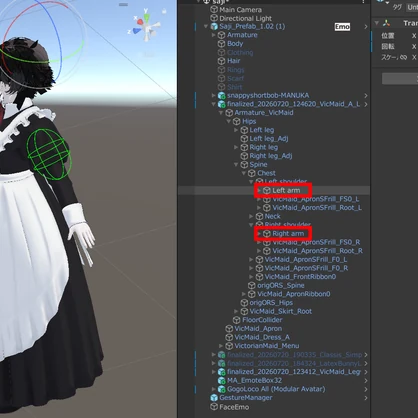Viewport: 418px width, 418px height.
Task: Open the Saji_Prefab_1.02 (1) prefab arrow
Action: point(366,26)
